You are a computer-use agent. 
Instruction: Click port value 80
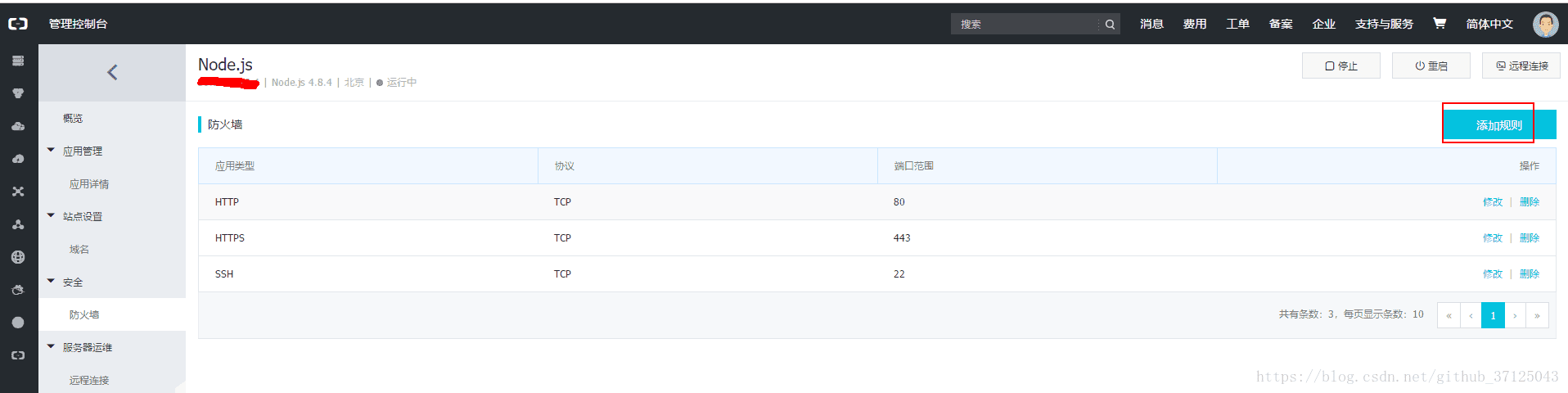click(899, 202)
